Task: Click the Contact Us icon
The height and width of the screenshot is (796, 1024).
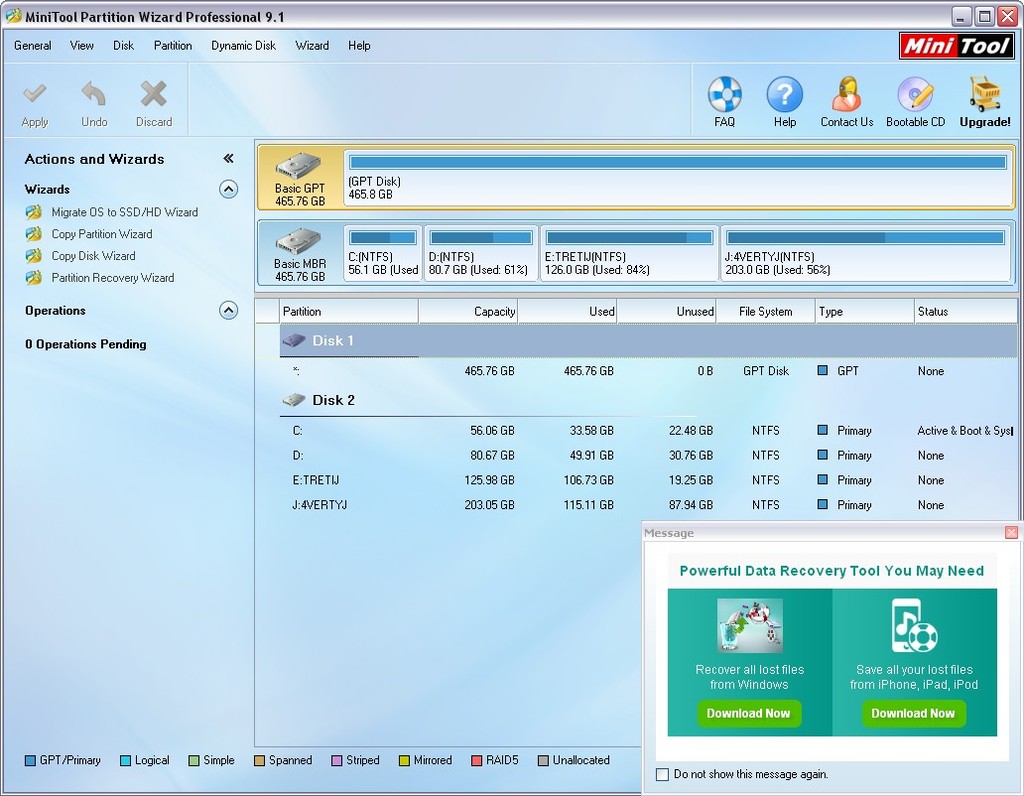Action: coord(846,94)
